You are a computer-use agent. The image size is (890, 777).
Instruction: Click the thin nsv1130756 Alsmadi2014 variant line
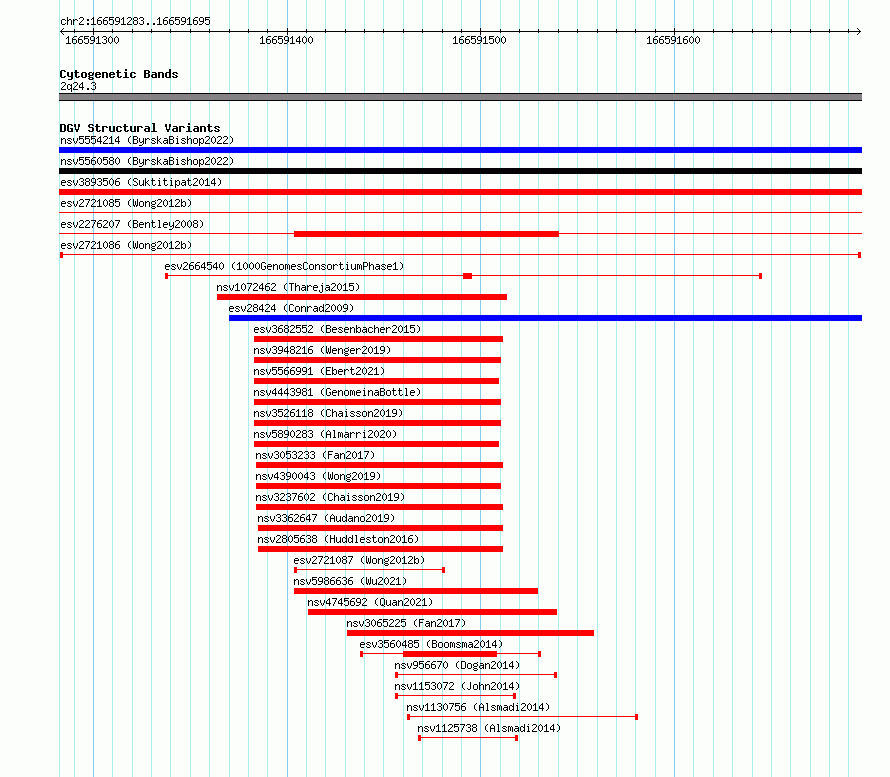[523, 717]
